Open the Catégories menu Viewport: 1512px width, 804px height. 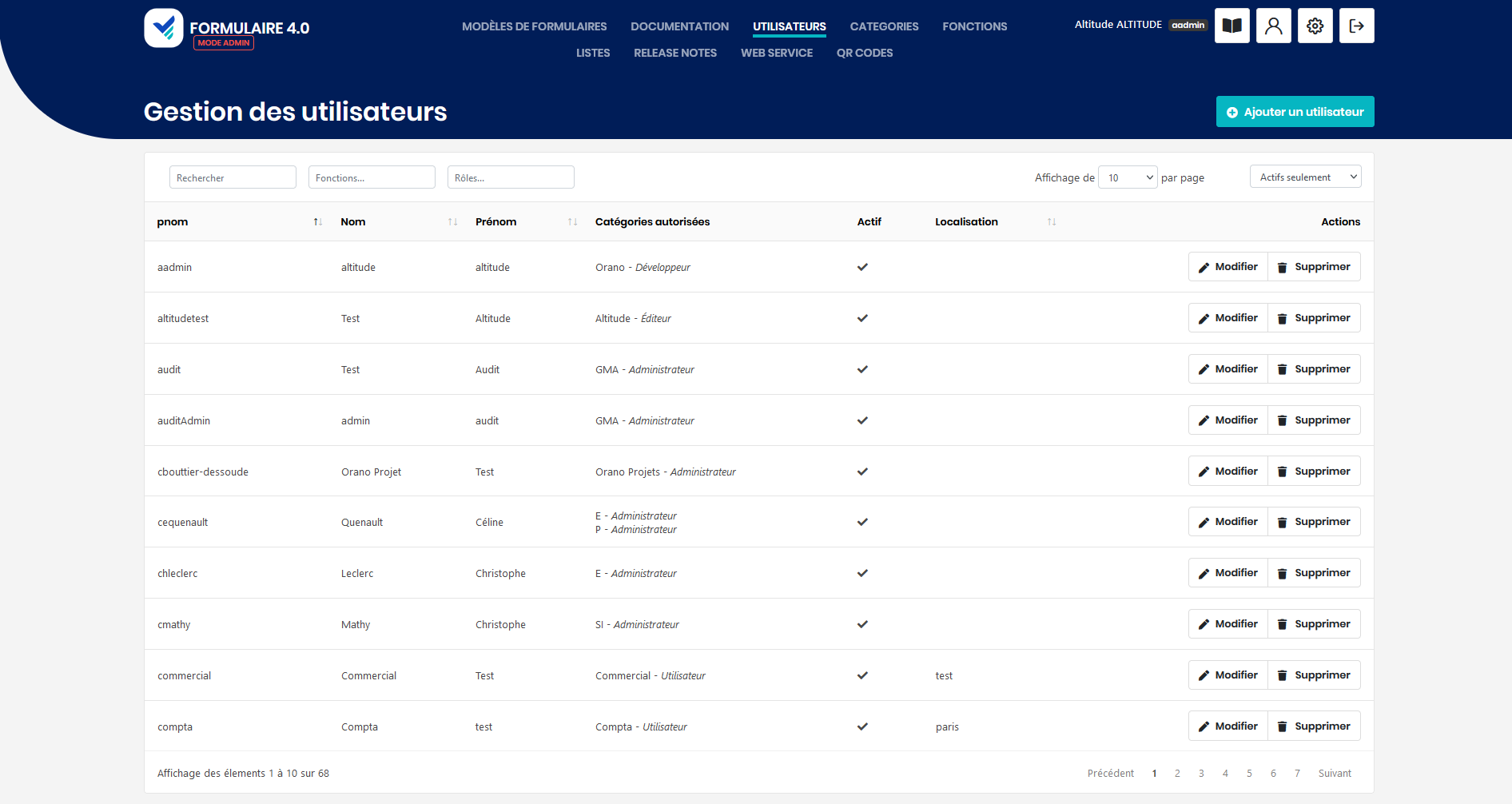884,26
